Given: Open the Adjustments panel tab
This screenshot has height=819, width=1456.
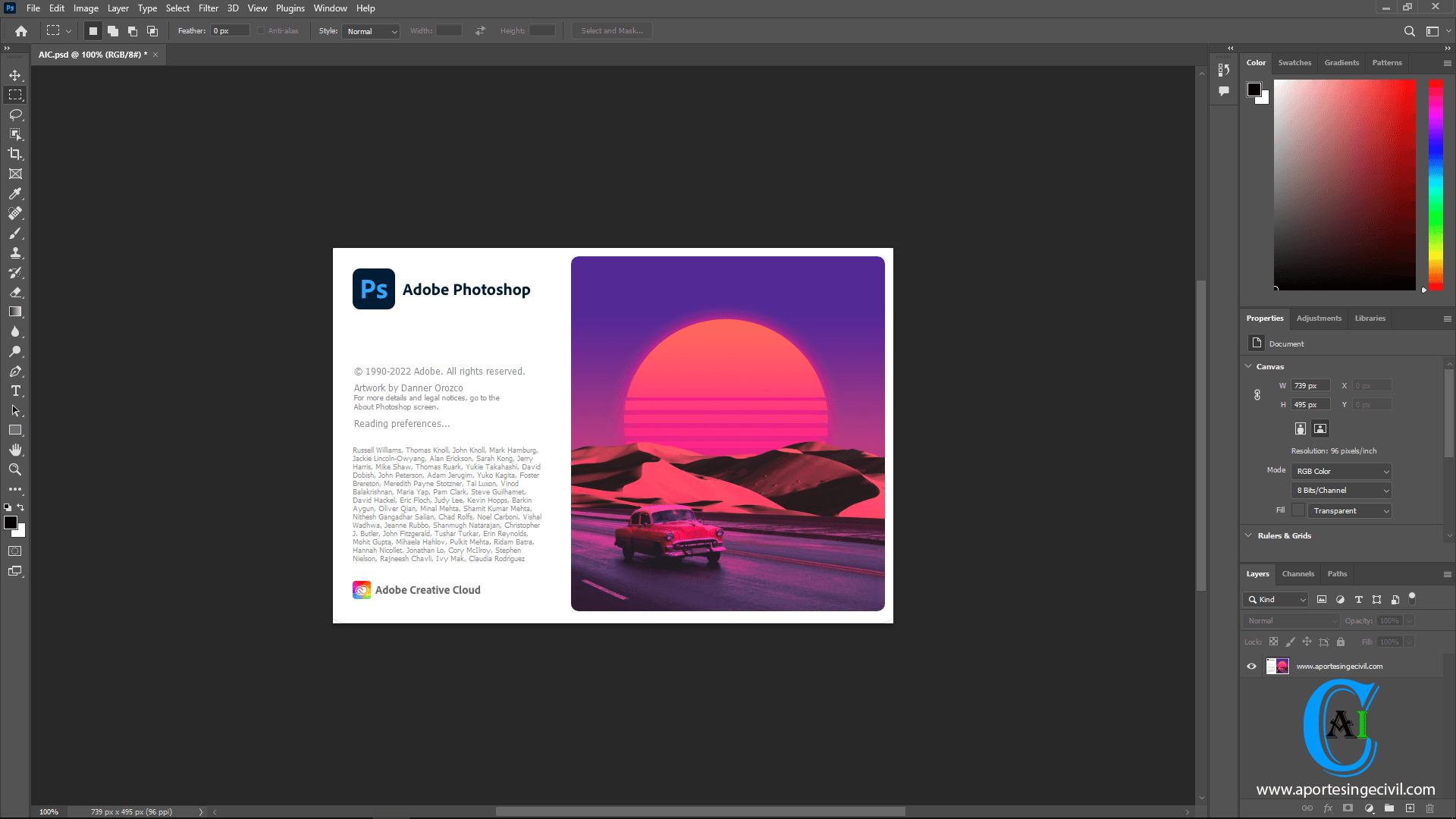Looking at the screenshot, I should [x=1318, y=318].
